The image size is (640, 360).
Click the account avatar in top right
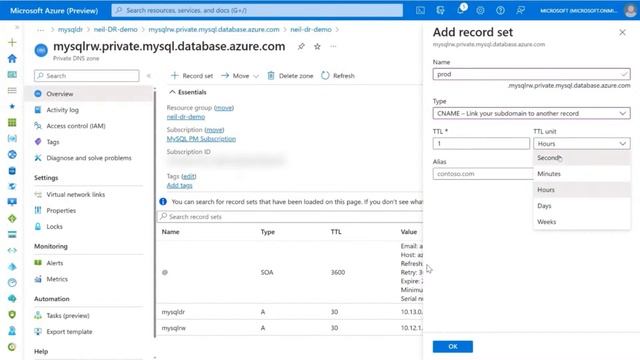tap(630, 10)
